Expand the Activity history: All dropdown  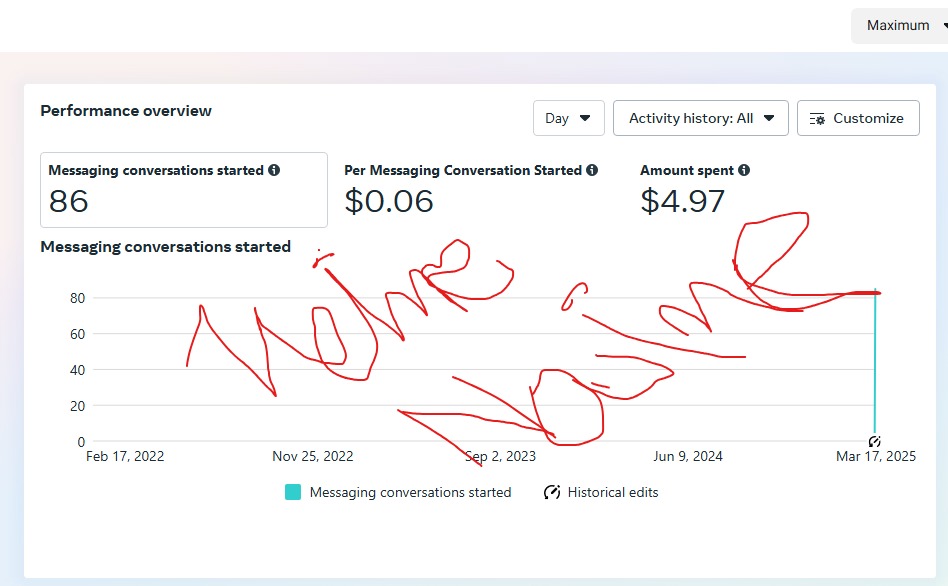point(701,118)
